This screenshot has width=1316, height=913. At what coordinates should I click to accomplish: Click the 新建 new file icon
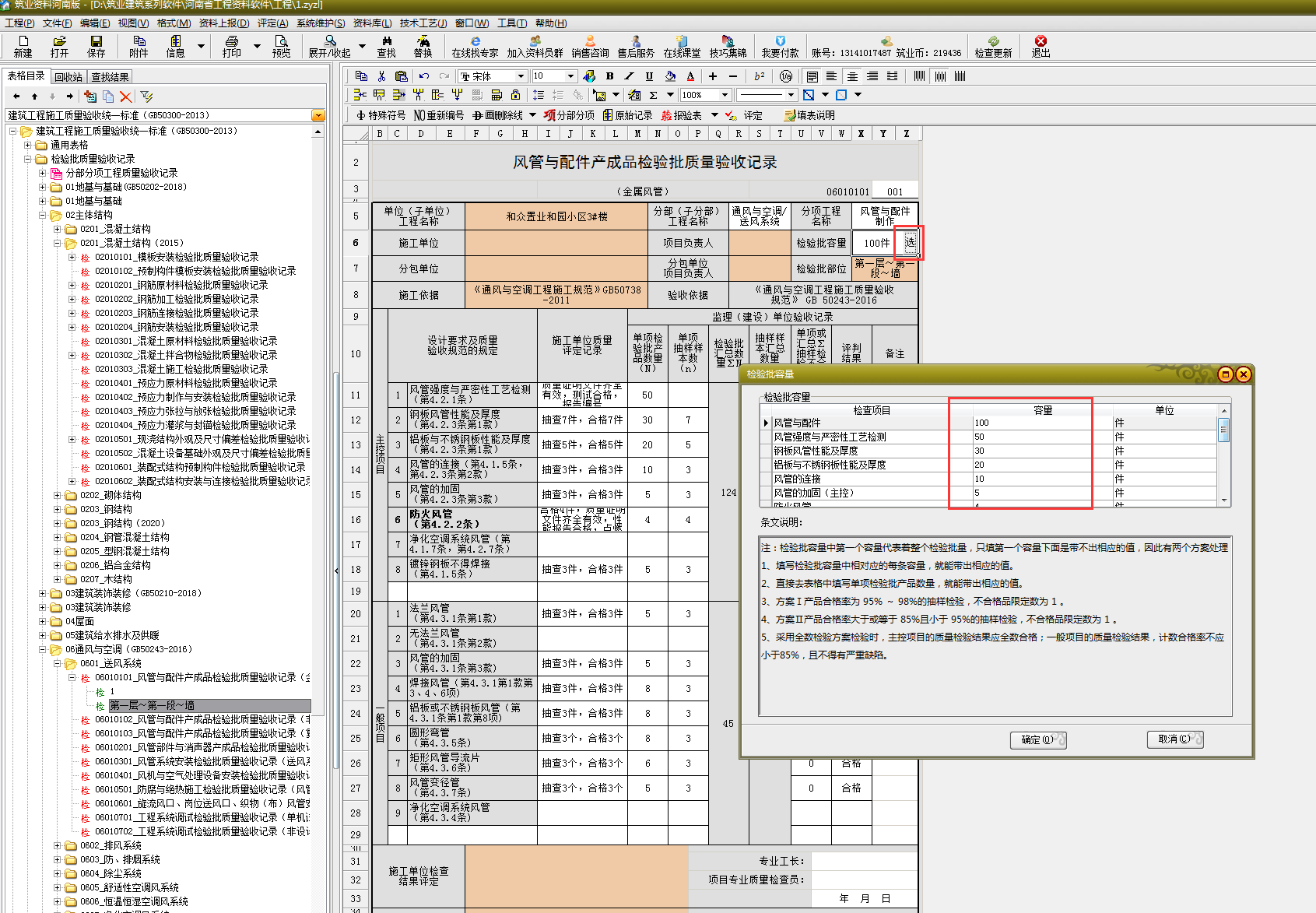pos(23,46)
